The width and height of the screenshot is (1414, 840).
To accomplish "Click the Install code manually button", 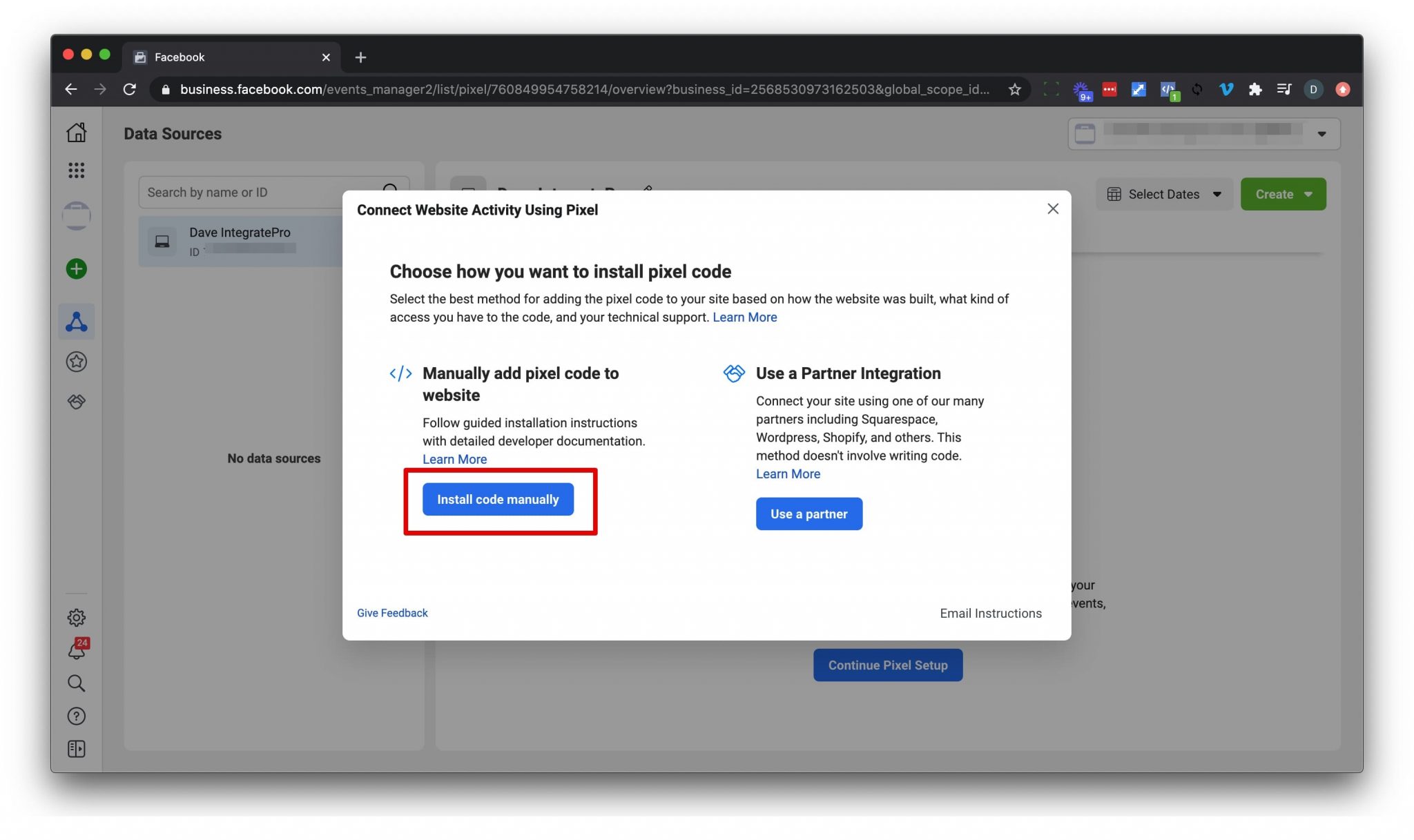I will point(498,499).
